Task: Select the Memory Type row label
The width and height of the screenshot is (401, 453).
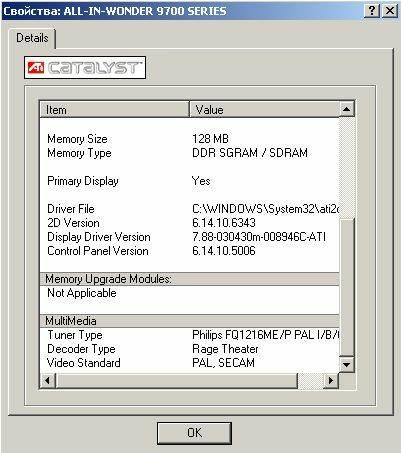Action: pos(79,153)
